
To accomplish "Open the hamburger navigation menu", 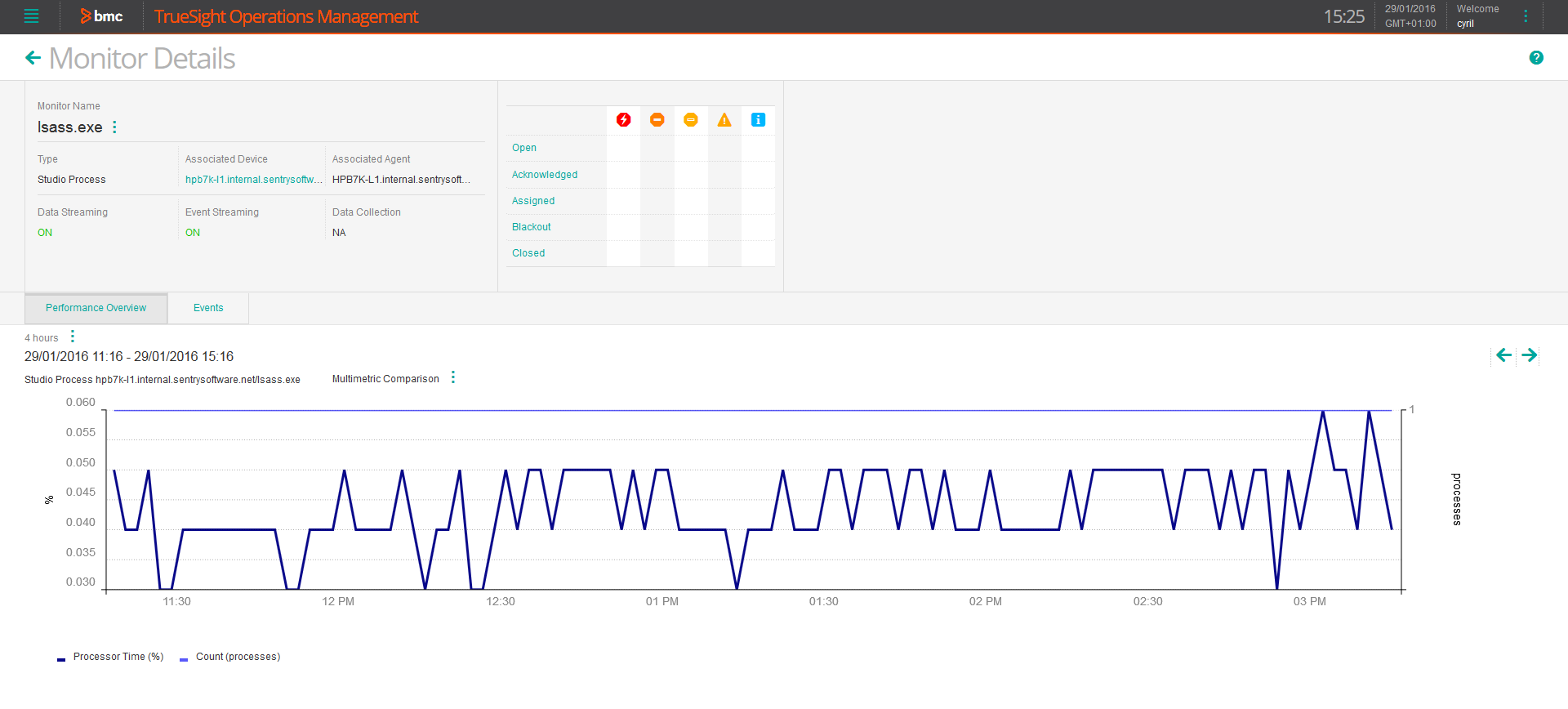I will (x=32, y=16).
